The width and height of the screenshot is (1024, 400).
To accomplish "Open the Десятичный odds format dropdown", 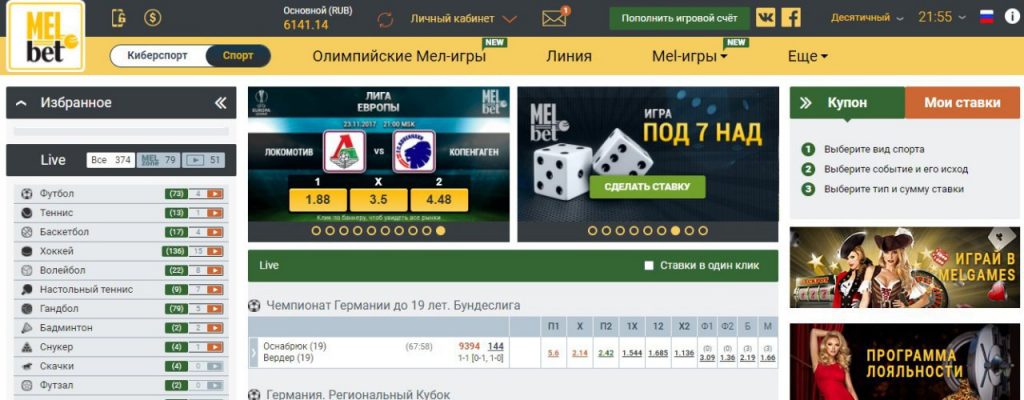I will tap(867, 18).
